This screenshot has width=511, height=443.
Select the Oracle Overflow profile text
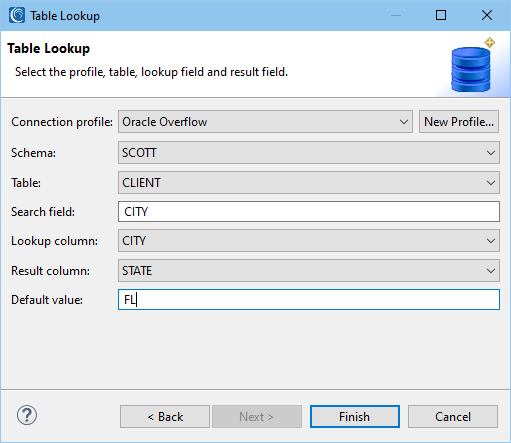tap(165, 122)
